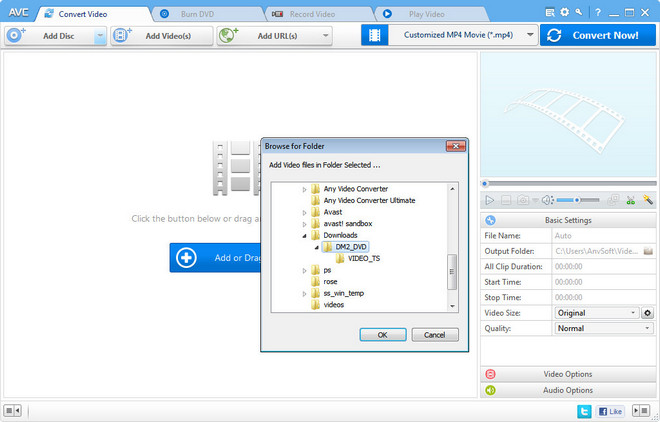Browse the output folder with the folder icon
Image resolution: width=660 pixels, height=422 pixels.
pos(648,251)
